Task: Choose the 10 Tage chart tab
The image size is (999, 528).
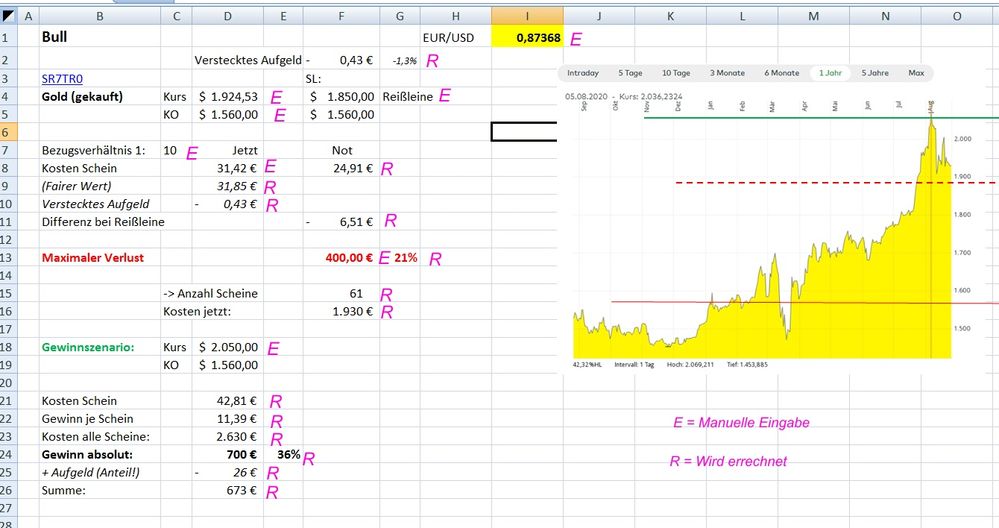Action: (675, 73)
